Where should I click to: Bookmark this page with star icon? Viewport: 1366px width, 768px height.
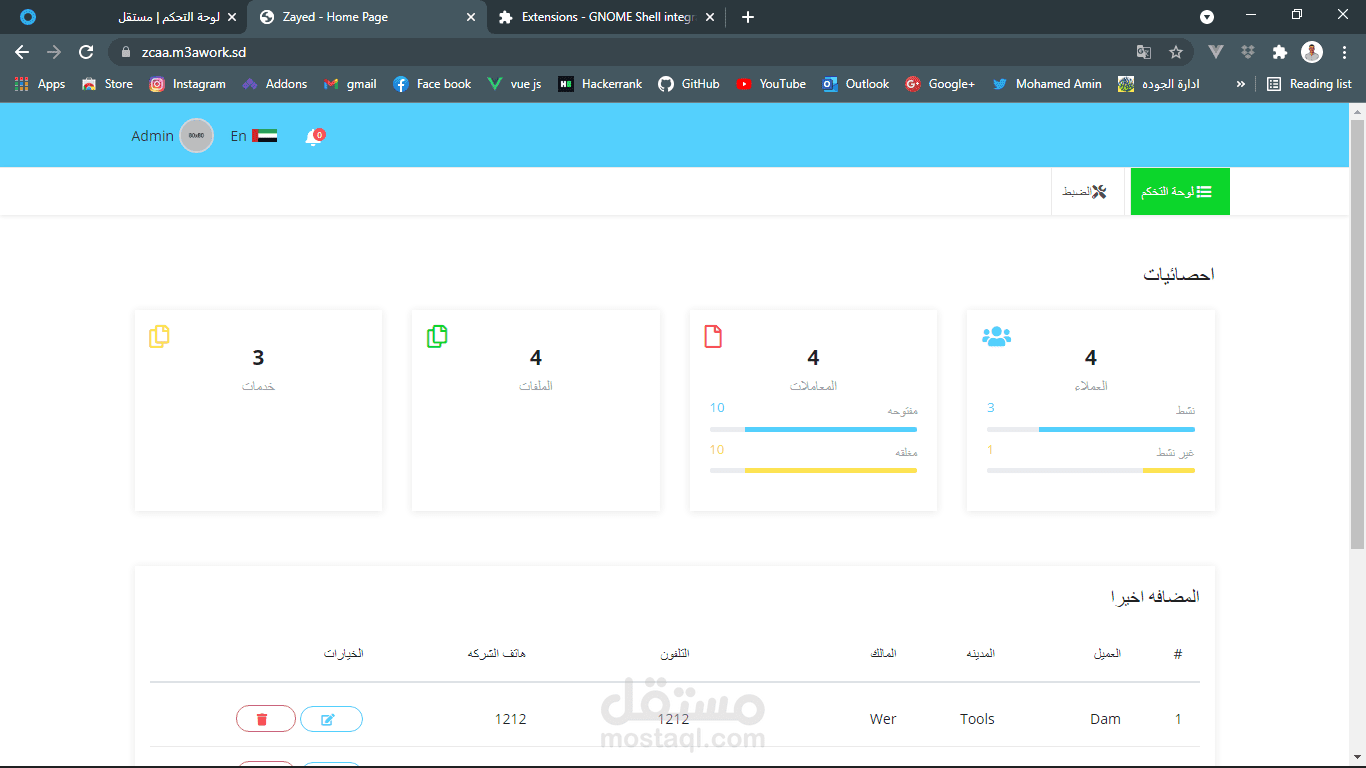pos(1176,52)
